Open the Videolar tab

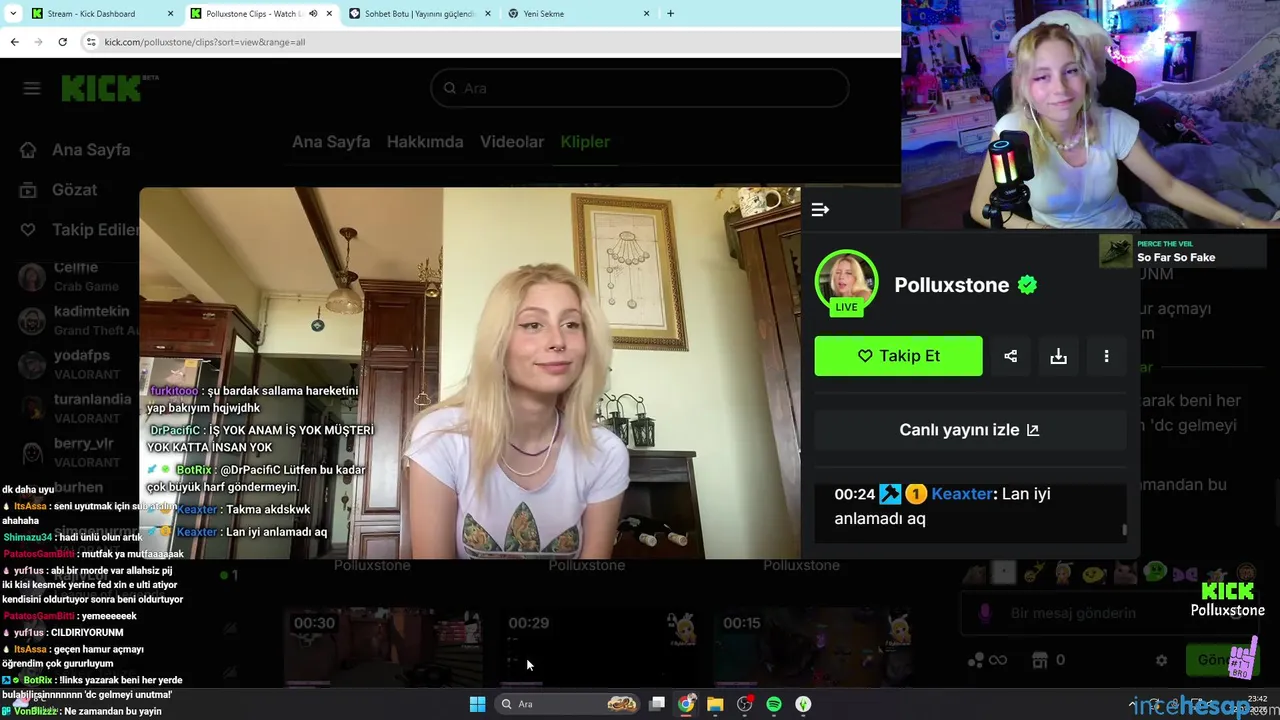pos(512,142)
